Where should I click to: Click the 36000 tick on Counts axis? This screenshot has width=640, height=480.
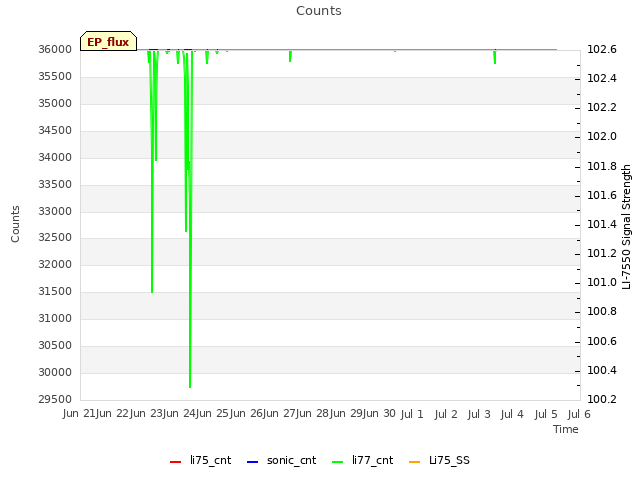tap(55, 49)
